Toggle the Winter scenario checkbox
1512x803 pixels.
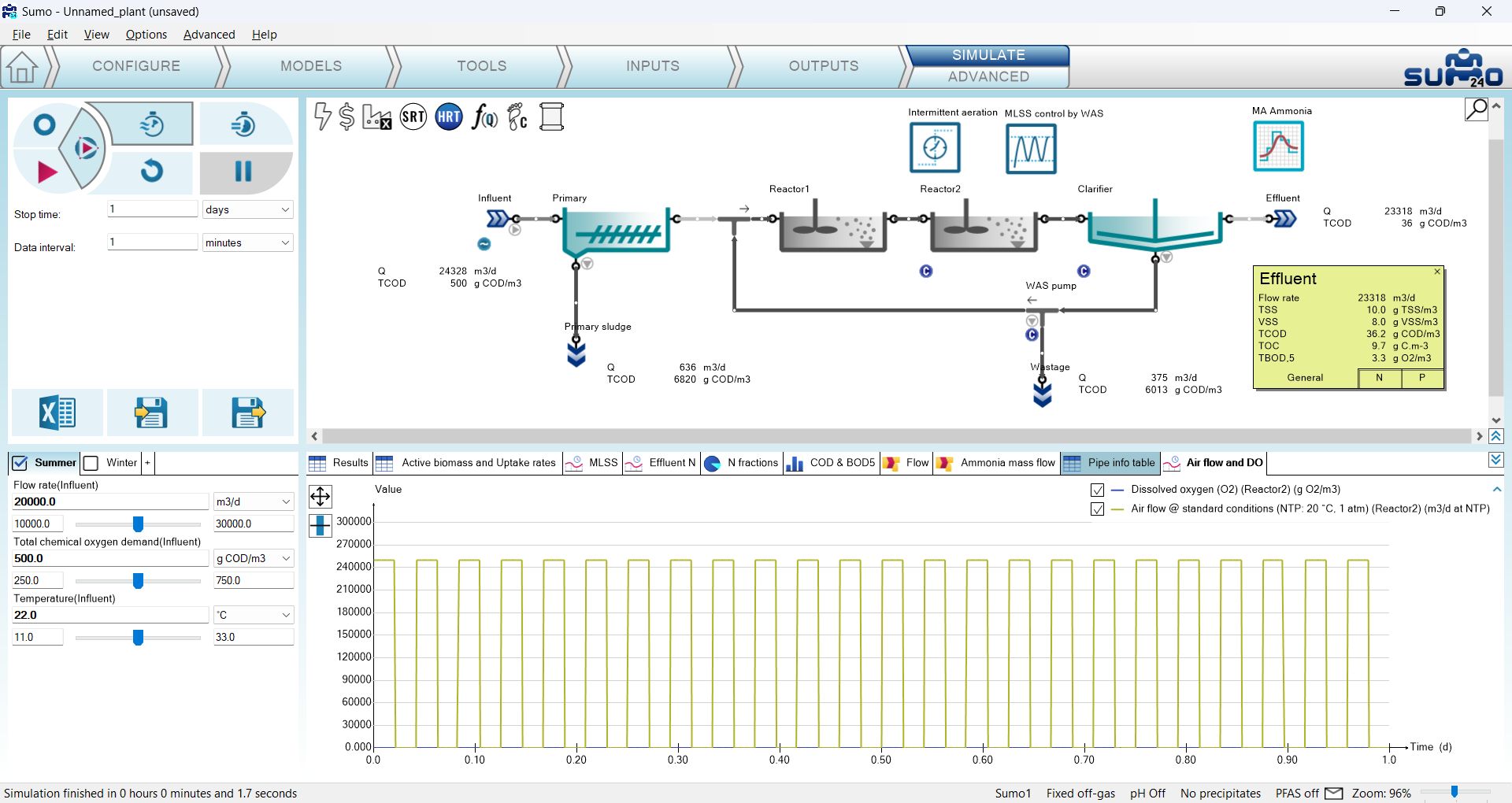coord(91,463)
